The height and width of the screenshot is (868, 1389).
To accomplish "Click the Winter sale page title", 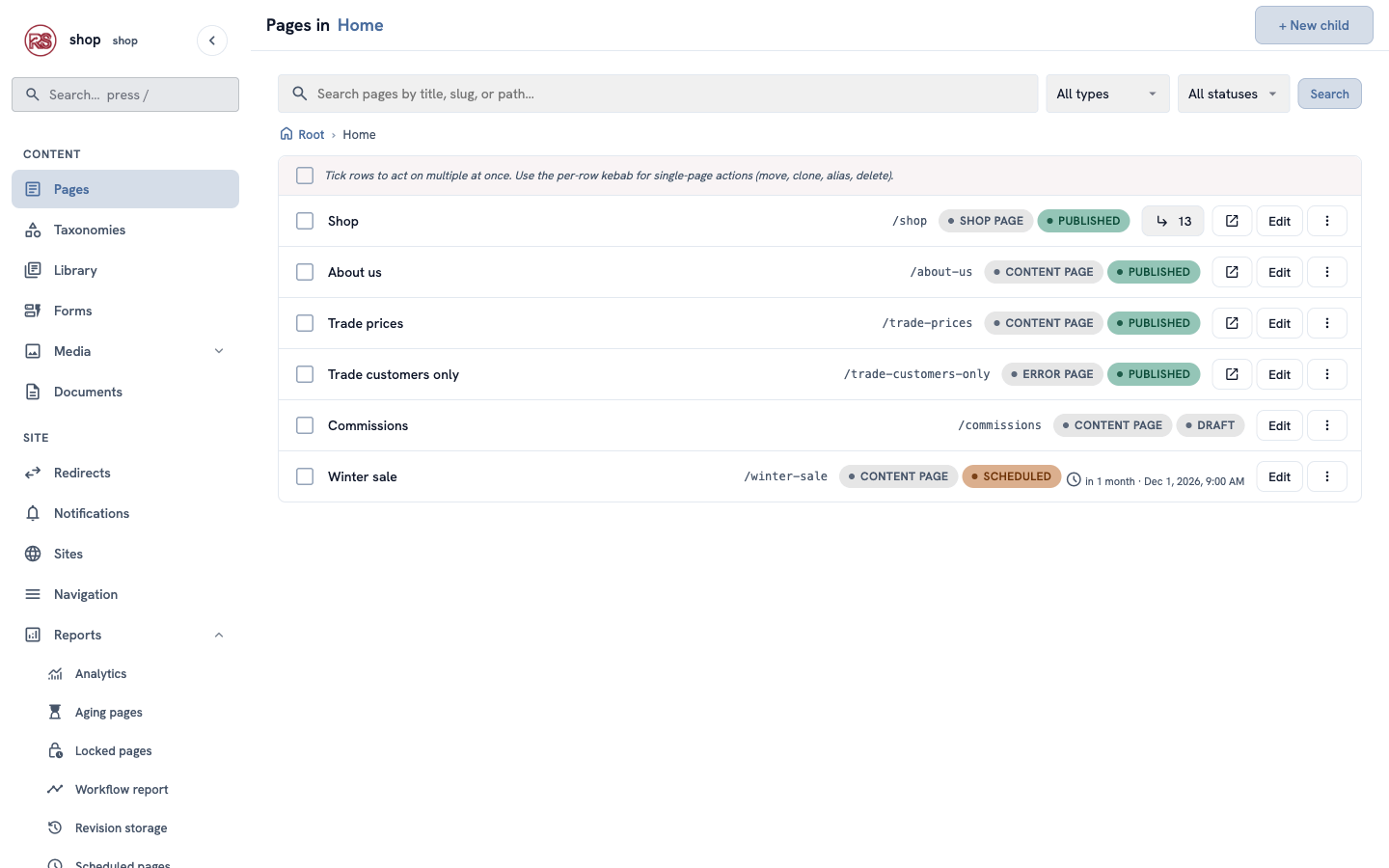I will point(363,476).
